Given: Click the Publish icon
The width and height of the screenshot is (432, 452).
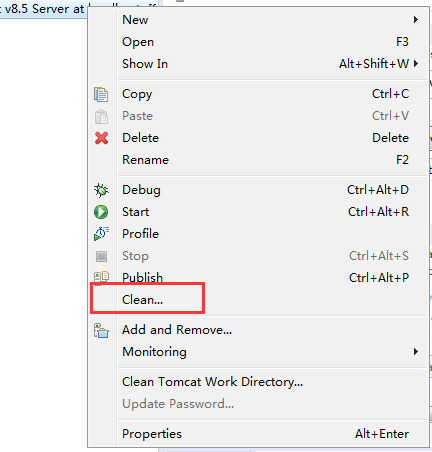Looking at the screenshot, I should click(101, 277).
